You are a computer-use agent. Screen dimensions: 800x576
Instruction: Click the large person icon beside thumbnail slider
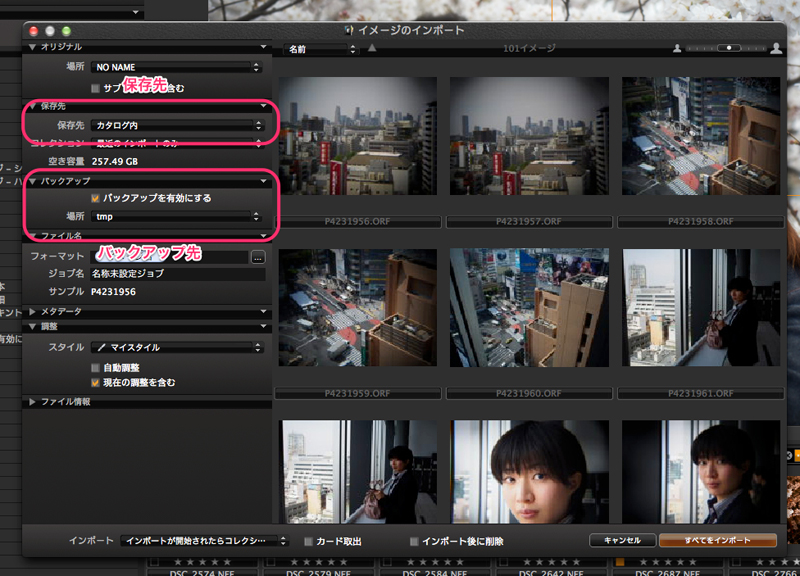tap(776, 48)
